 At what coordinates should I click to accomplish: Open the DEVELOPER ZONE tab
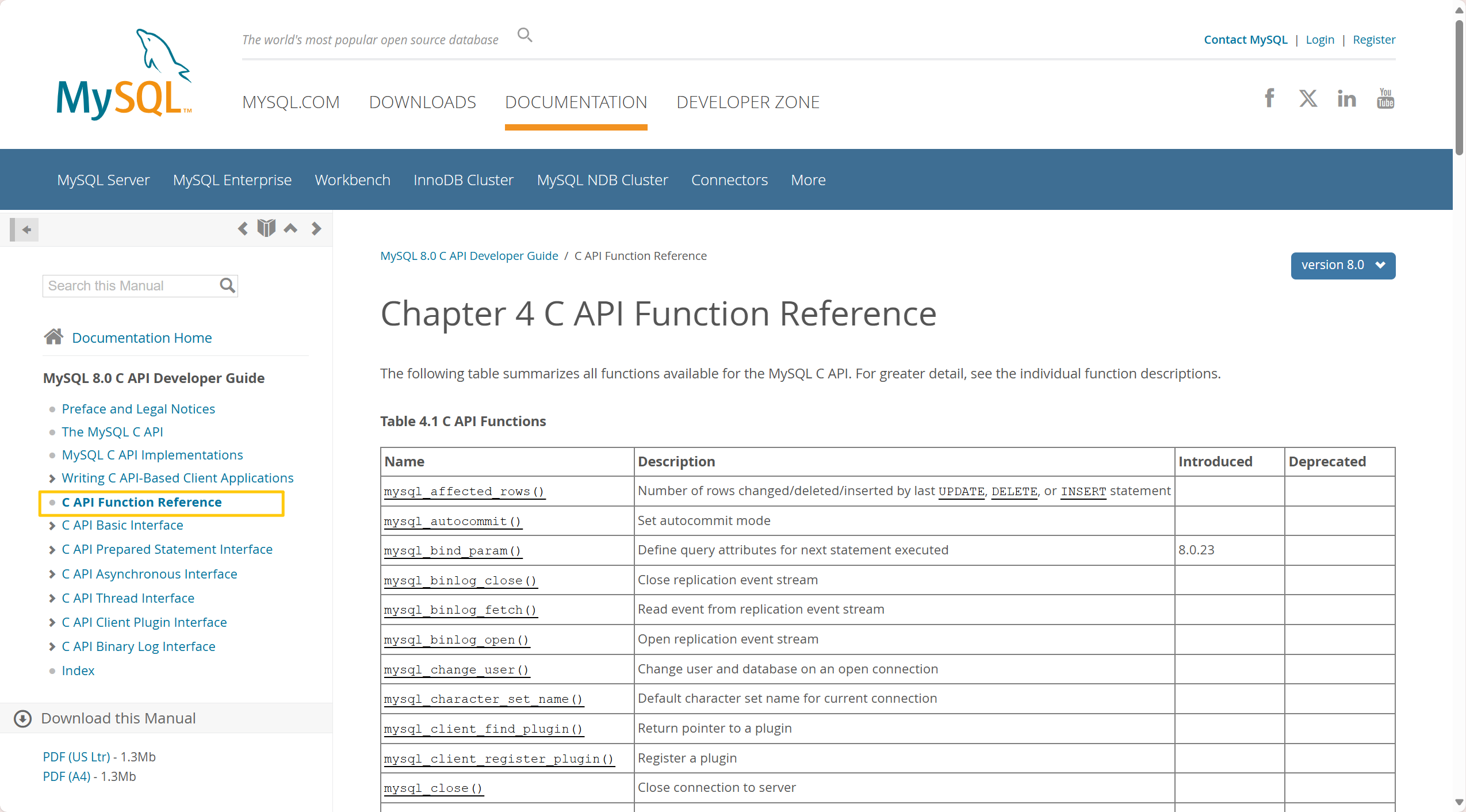click(x=747, y=102)
